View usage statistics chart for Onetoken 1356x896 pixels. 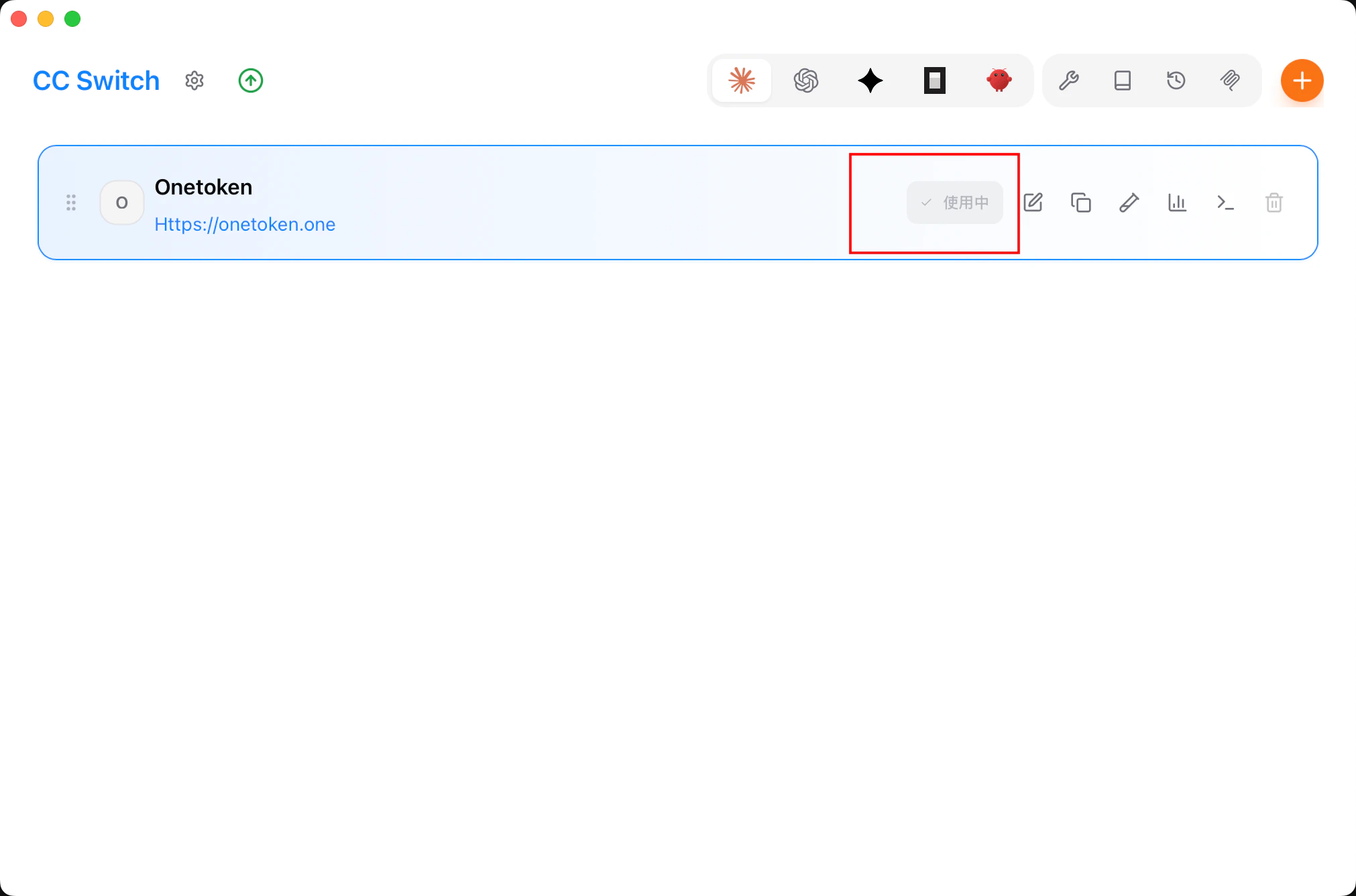click(x=1178, y=203)
